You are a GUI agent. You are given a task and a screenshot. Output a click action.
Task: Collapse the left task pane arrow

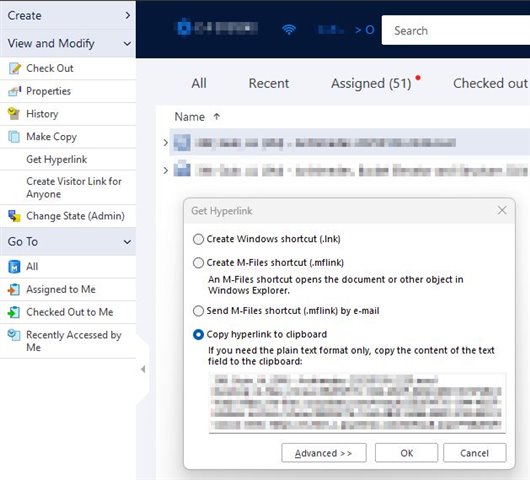point(143,369)
